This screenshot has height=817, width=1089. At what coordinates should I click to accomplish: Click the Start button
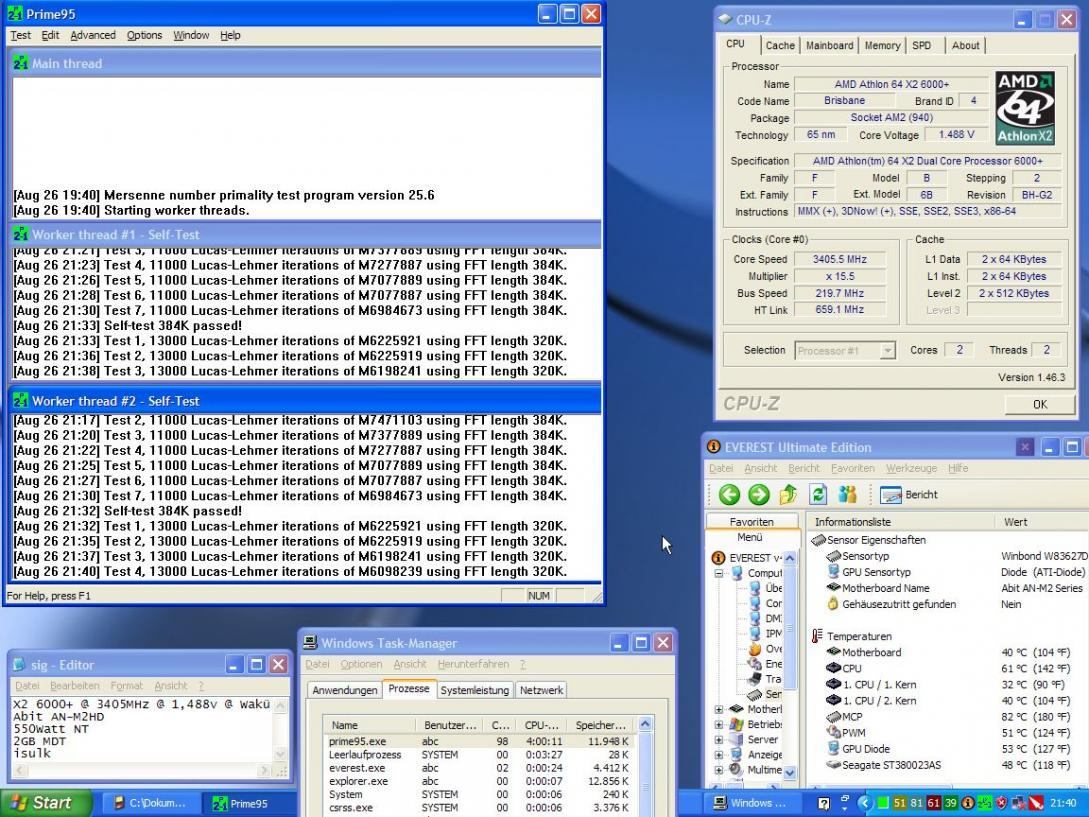pos(46,803)
